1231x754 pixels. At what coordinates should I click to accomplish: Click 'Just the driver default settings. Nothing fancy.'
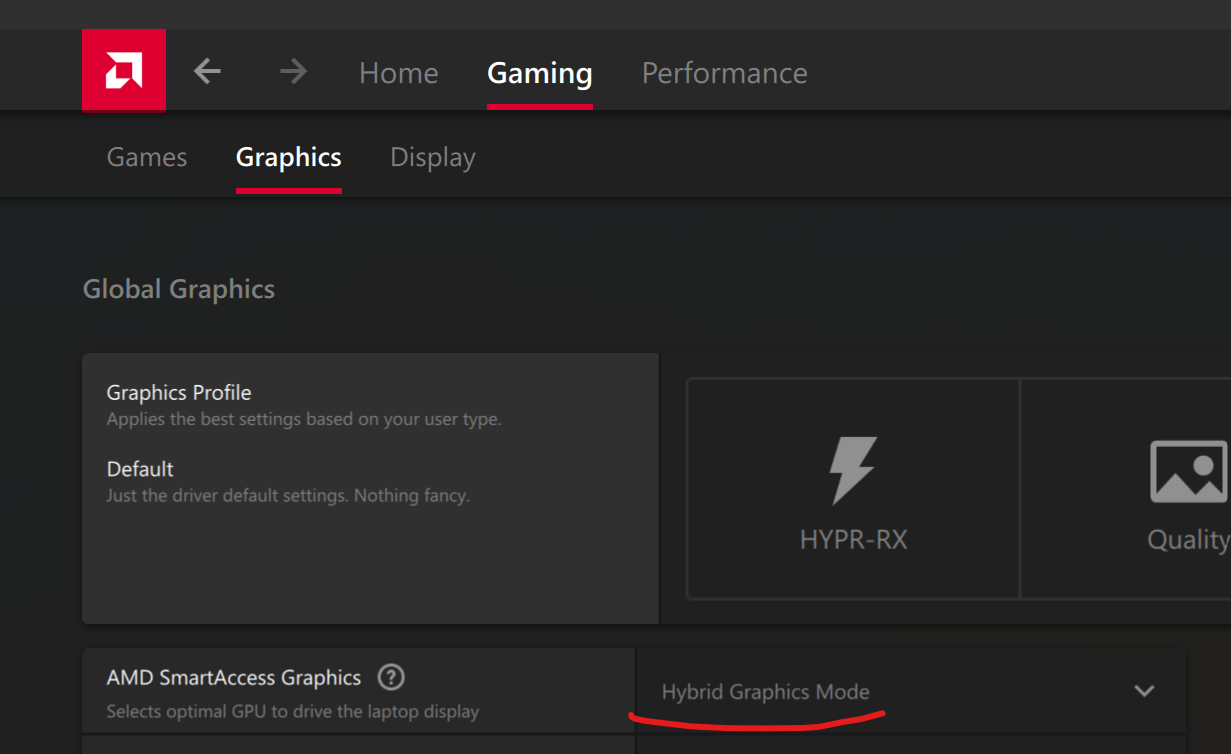[288, 495]
